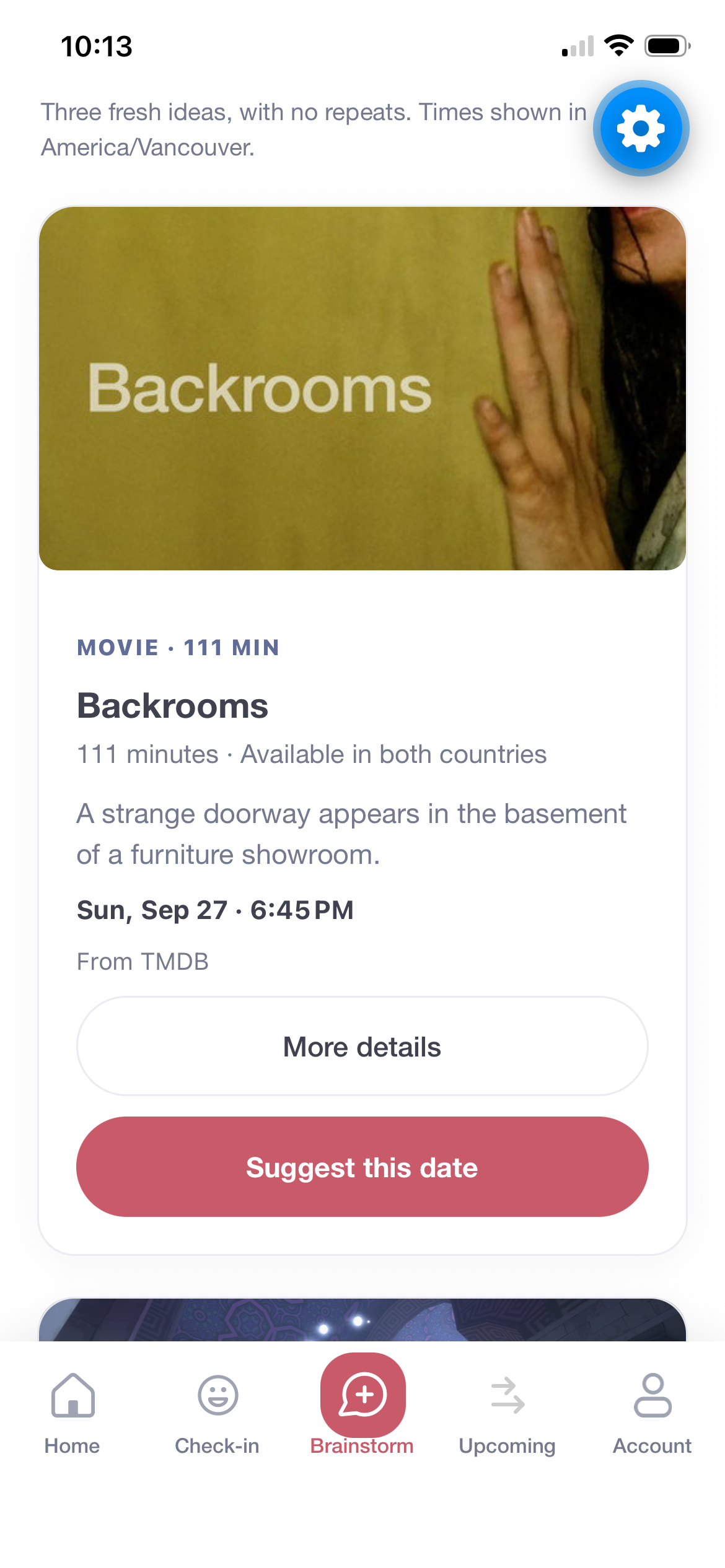This screenshot has width=725, height=1568.
Task: Select the Check-in tab label
Action: [217, 1446]
